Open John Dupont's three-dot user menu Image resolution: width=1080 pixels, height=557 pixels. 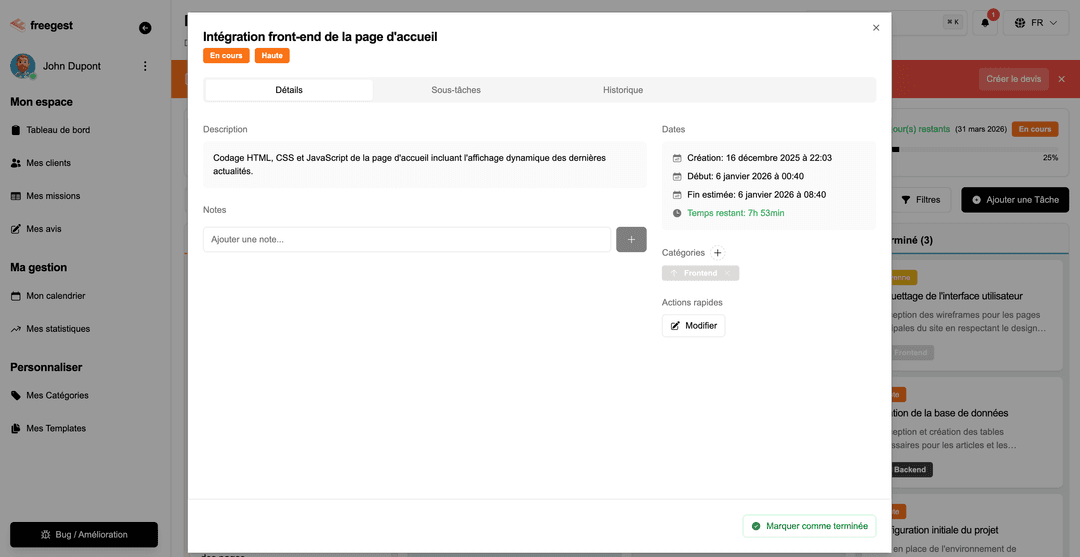coord(145,66)
